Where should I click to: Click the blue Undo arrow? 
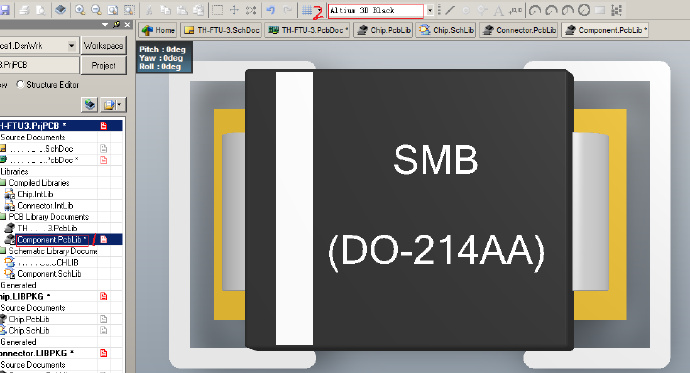(271, 10)
